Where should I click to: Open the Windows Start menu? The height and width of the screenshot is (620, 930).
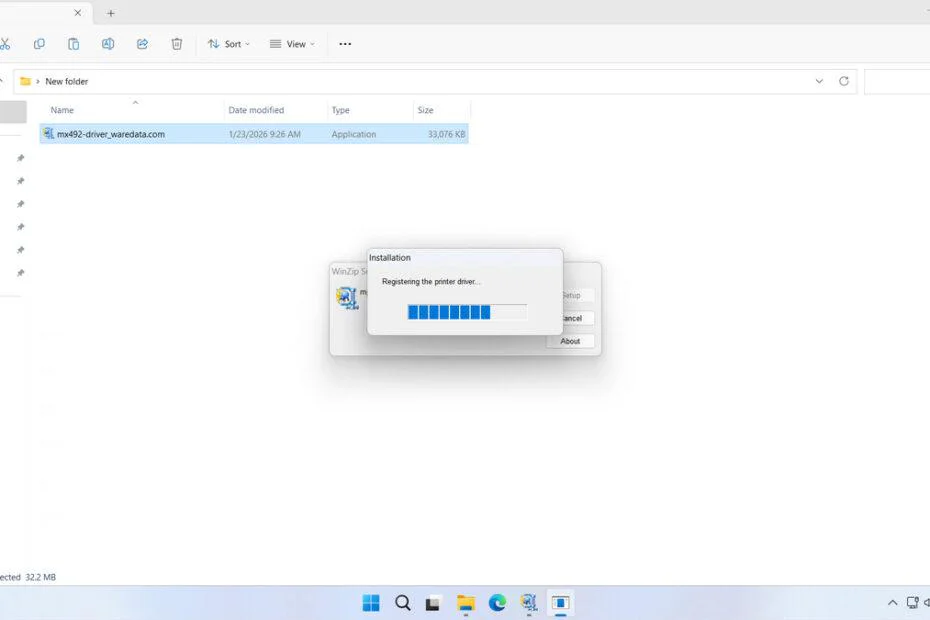(371, 603)
